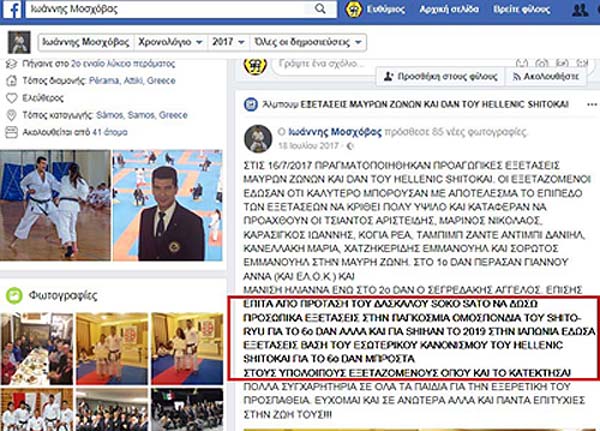The height and width of the screenshot is (431, 600).
Task: Click the post author's profile picture
Action: click(x=258, y=137)
